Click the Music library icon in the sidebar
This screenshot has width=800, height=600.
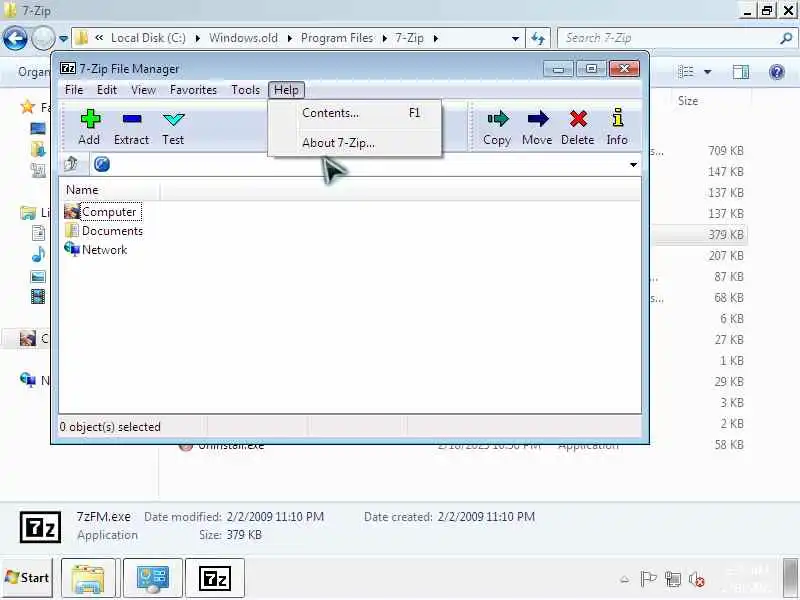pos(38,254)
